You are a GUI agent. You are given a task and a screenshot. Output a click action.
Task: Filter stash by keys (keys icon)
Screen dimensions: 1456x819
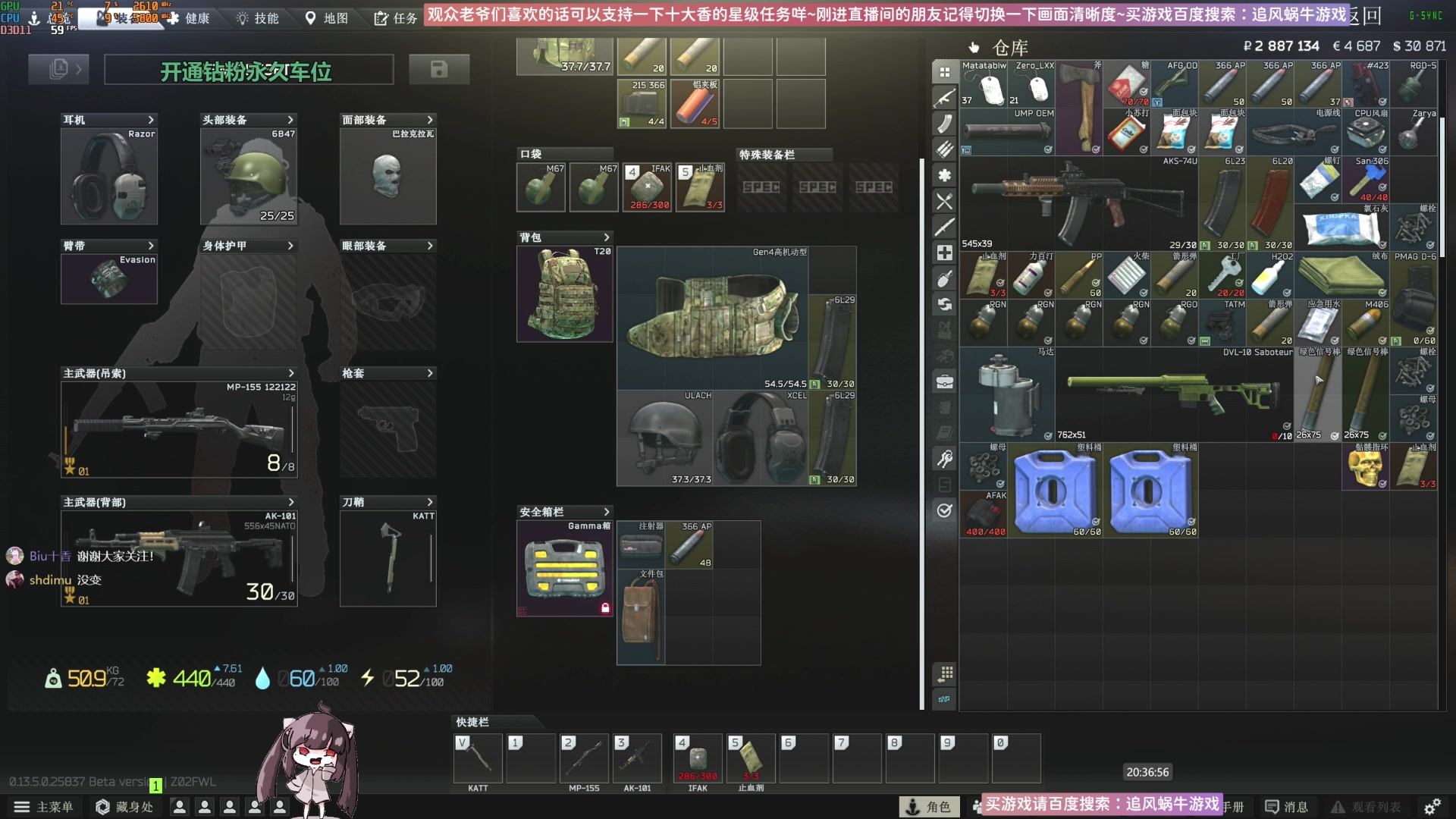click(944, 459)
